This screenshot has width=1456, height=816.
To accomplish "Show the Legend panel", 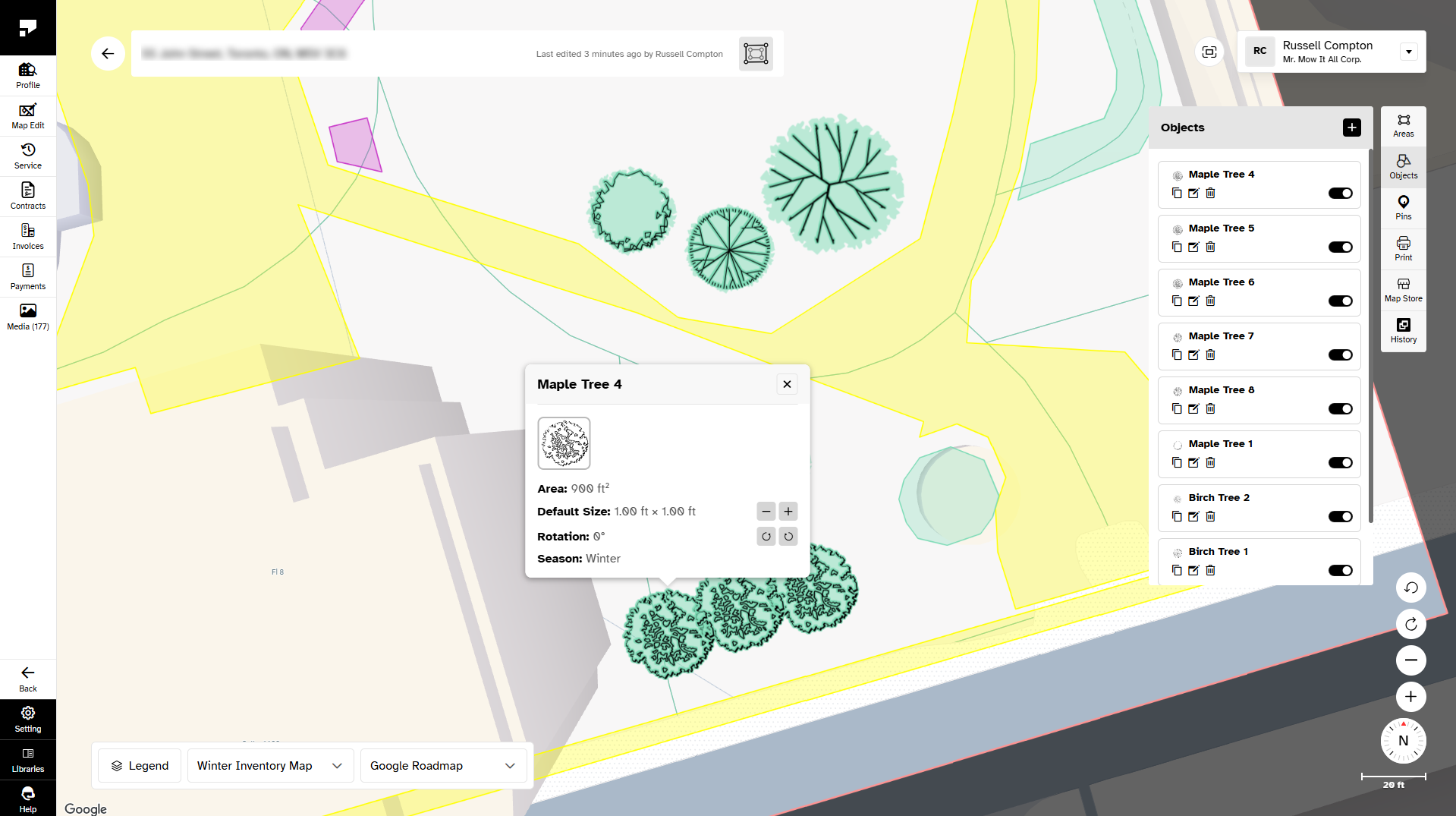I will 140,765.
